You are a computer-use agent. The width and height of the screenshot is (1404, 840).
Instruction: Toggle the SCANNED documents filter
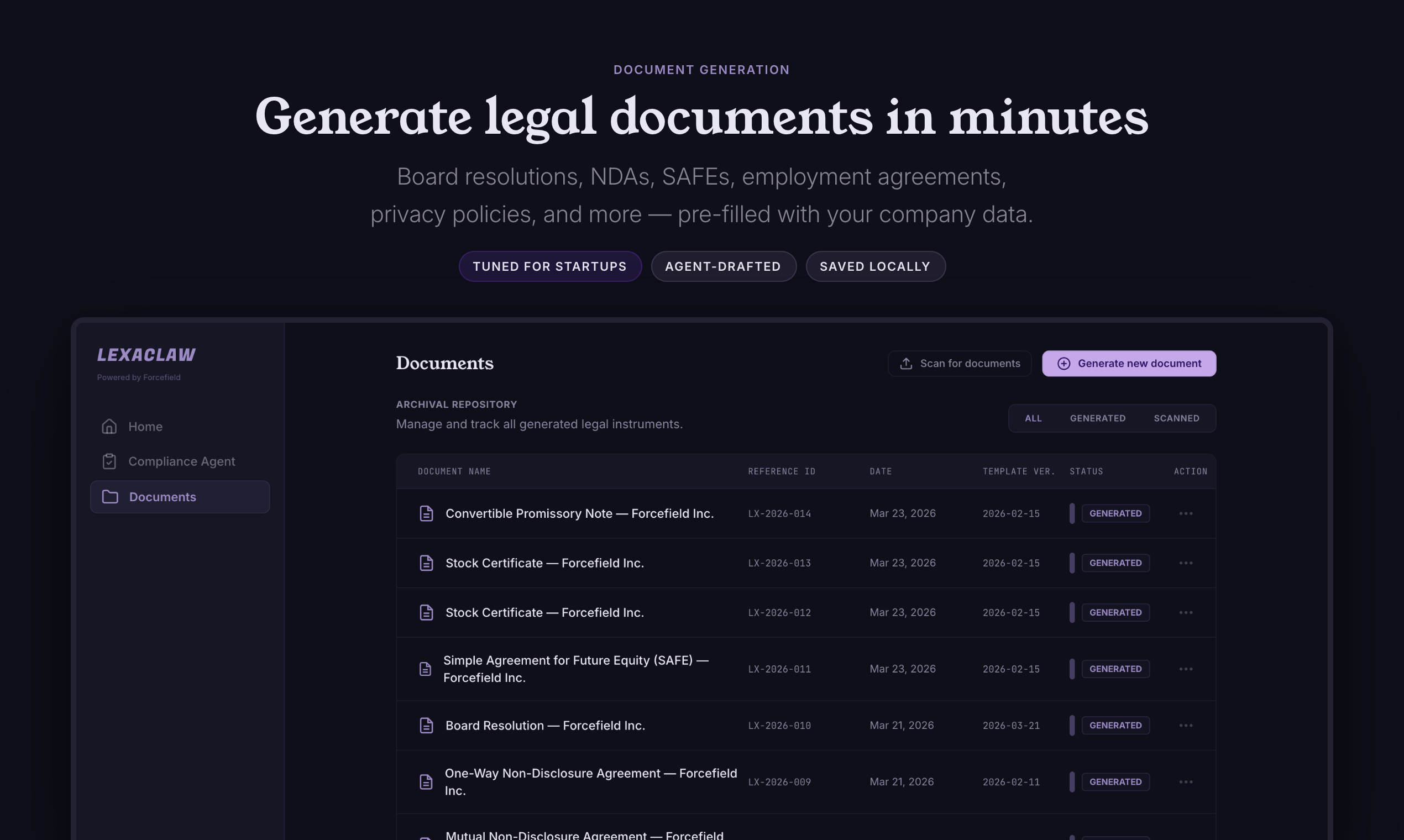pyautogui.click(x=1176, y=418)
